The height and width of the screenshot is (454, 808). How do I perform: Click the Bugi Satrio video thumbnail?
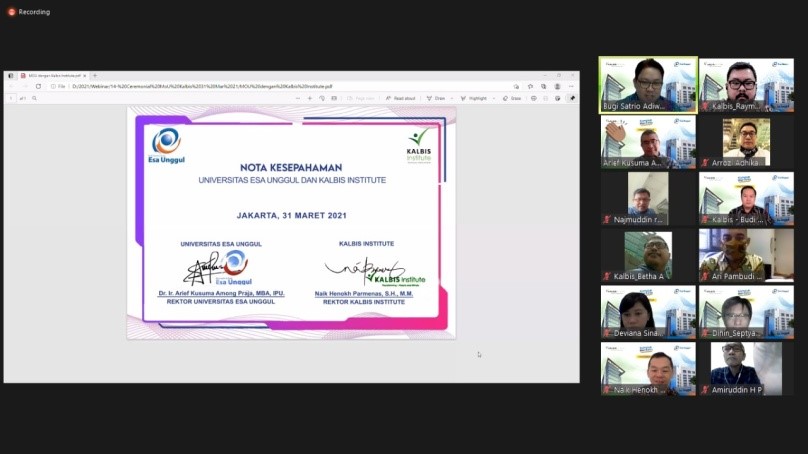pos(648,85)
